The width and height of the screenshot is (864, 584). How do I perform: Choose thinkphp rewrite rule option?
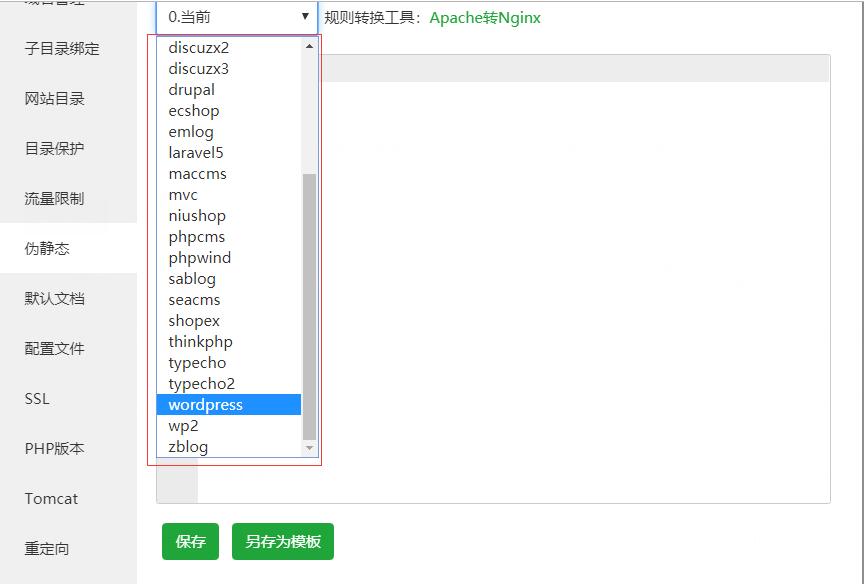[x=200, y=342]
